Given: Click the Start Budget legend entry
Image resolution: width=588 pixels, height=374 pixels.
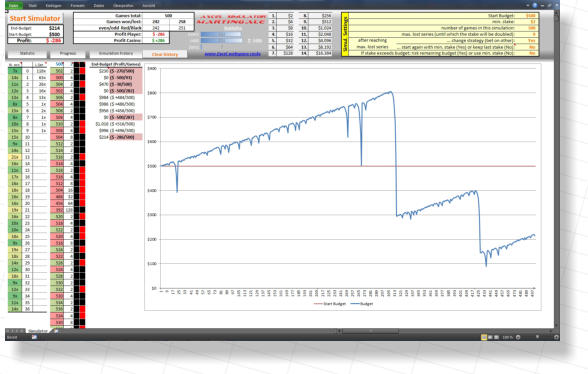Looking at the screenshot, I should coord(330,304).
